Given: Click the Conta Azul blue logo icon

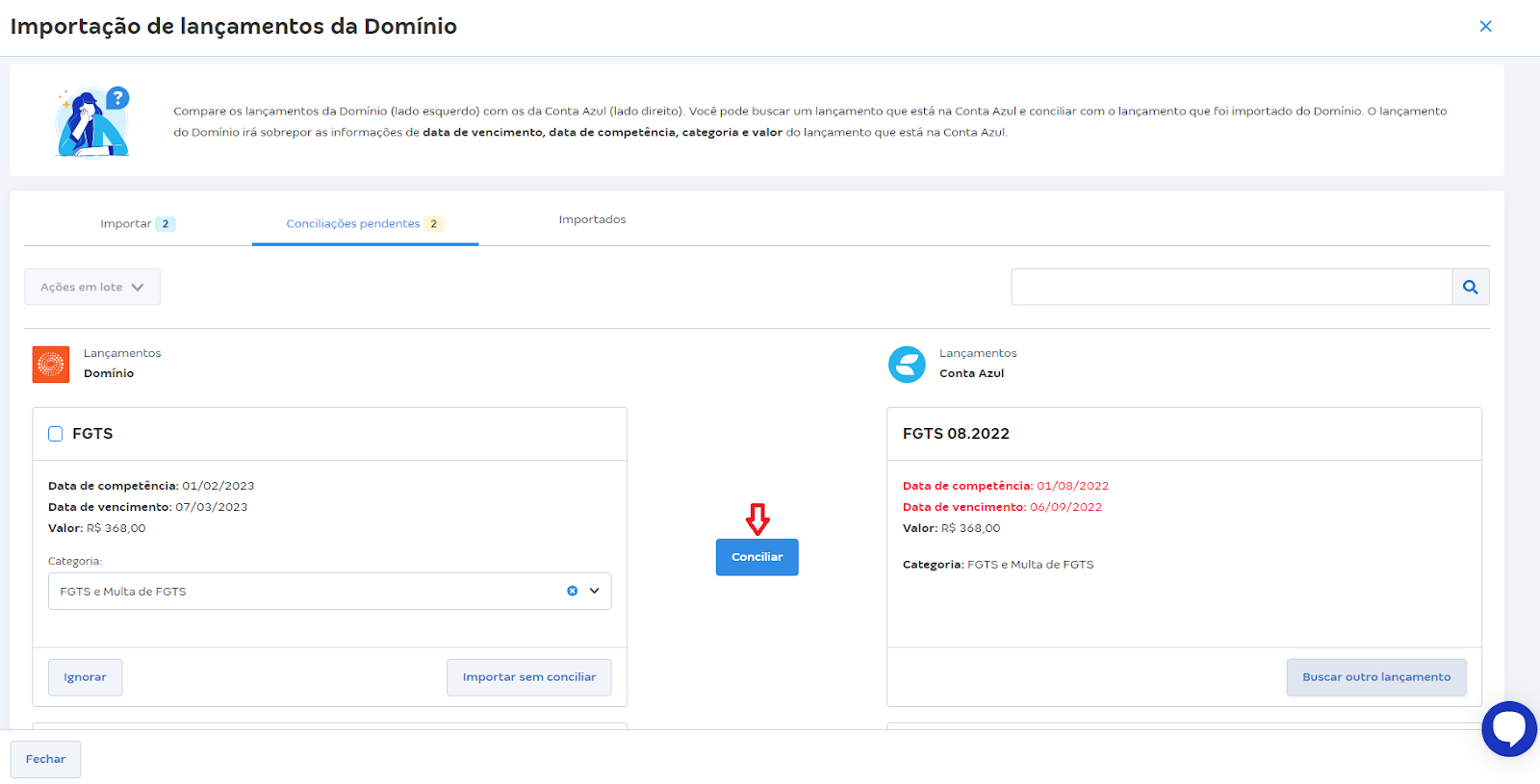Looking at the screenshot, I should (907, 365).
